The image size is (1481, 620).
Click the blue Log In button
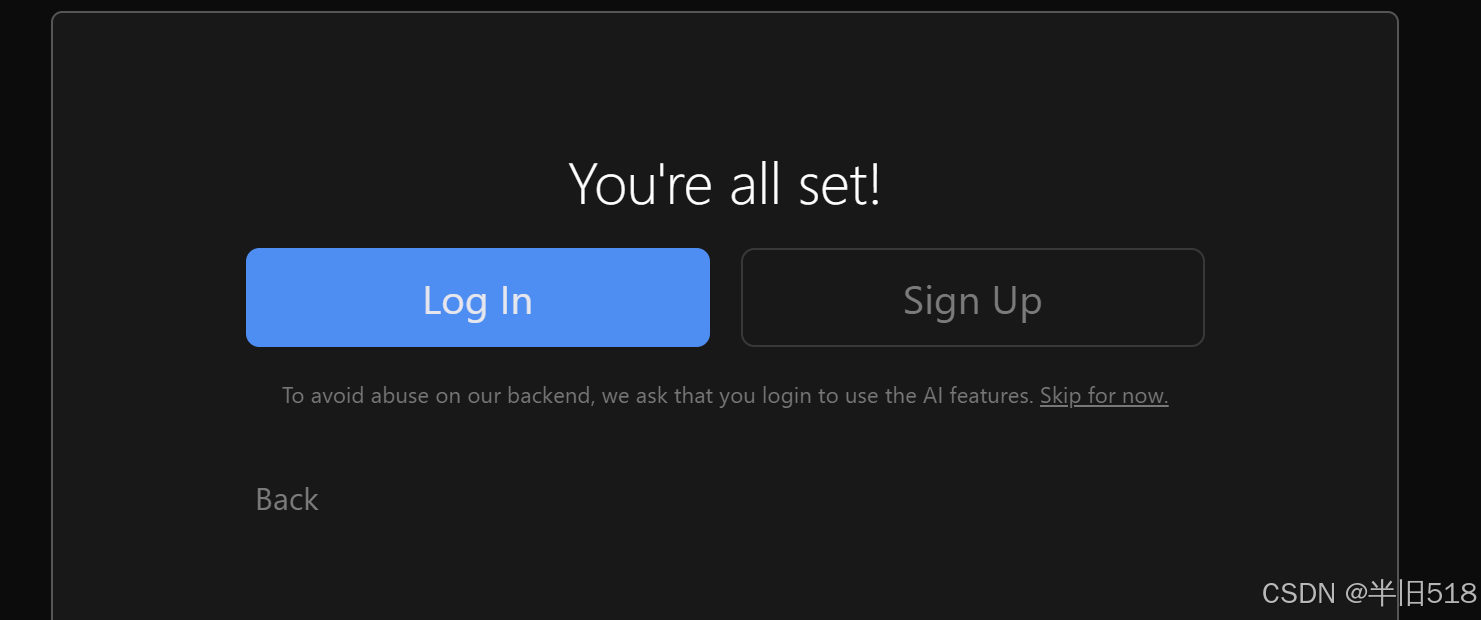click(477, 298)
